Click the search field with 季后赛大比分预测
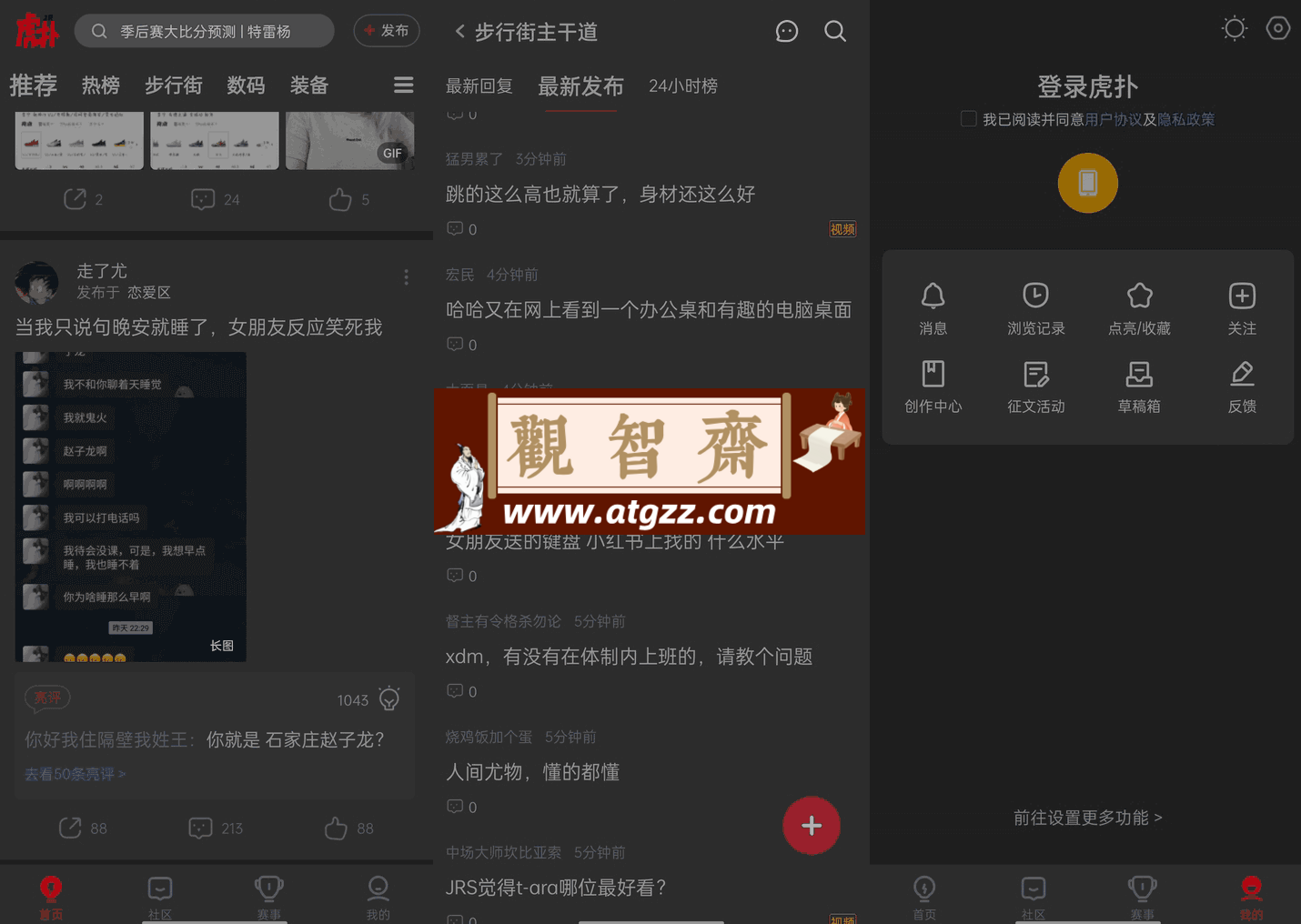1301x924 pixels. pyautogui.click(x=205, y=31)
